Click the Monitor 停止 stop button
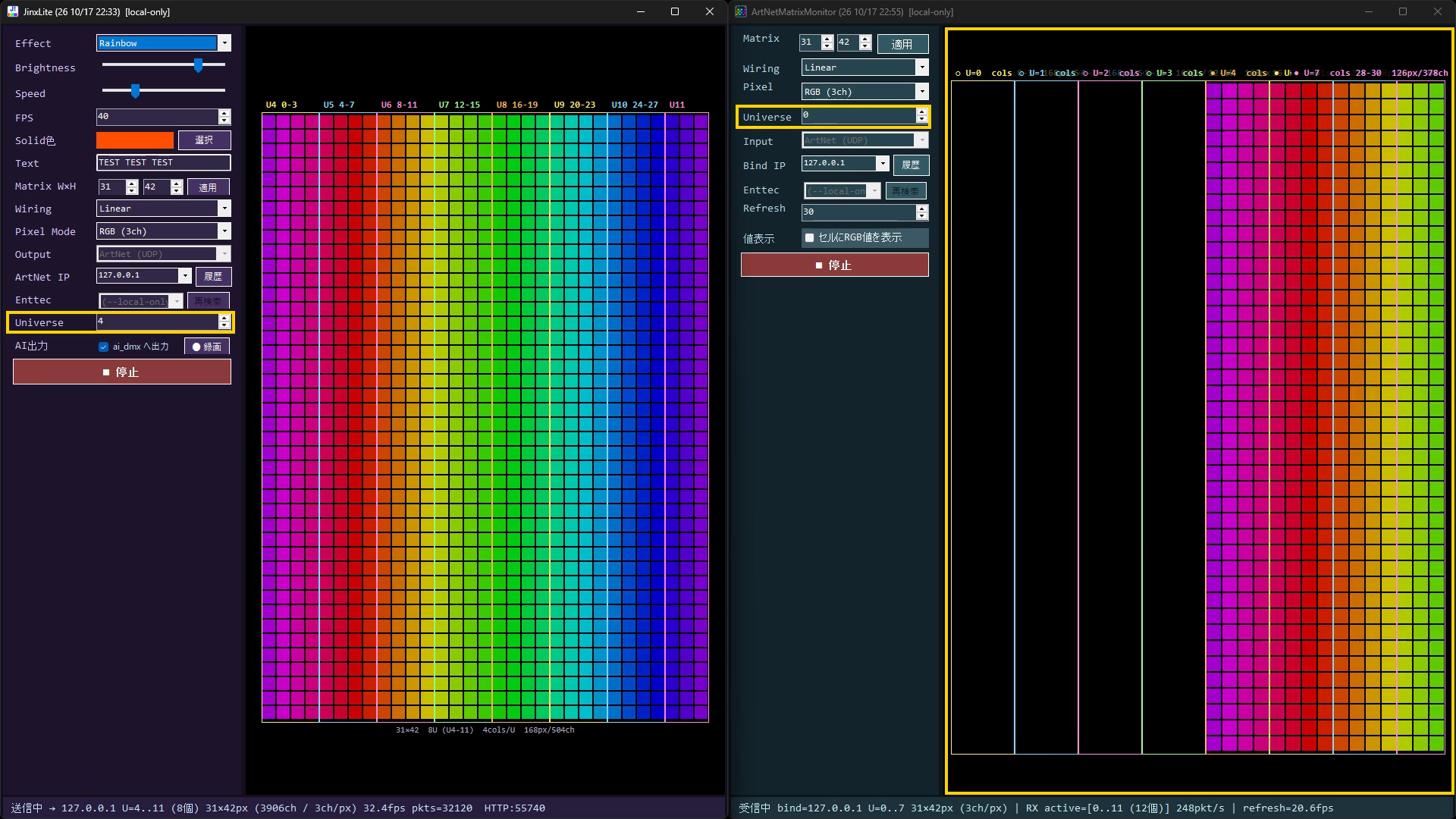 [835, 265]
